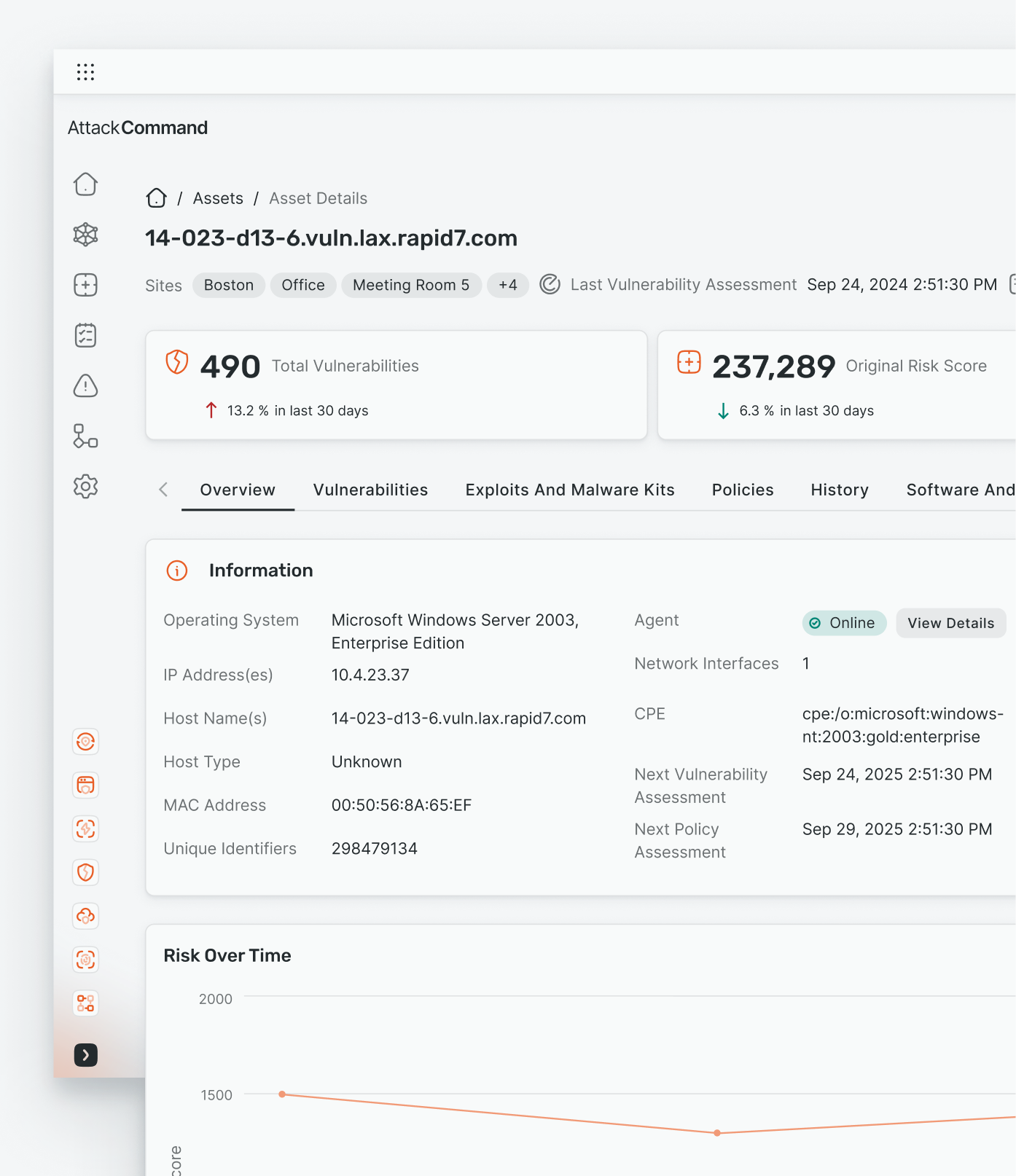Go to Assets in the breadcrumb

[218, 198]
